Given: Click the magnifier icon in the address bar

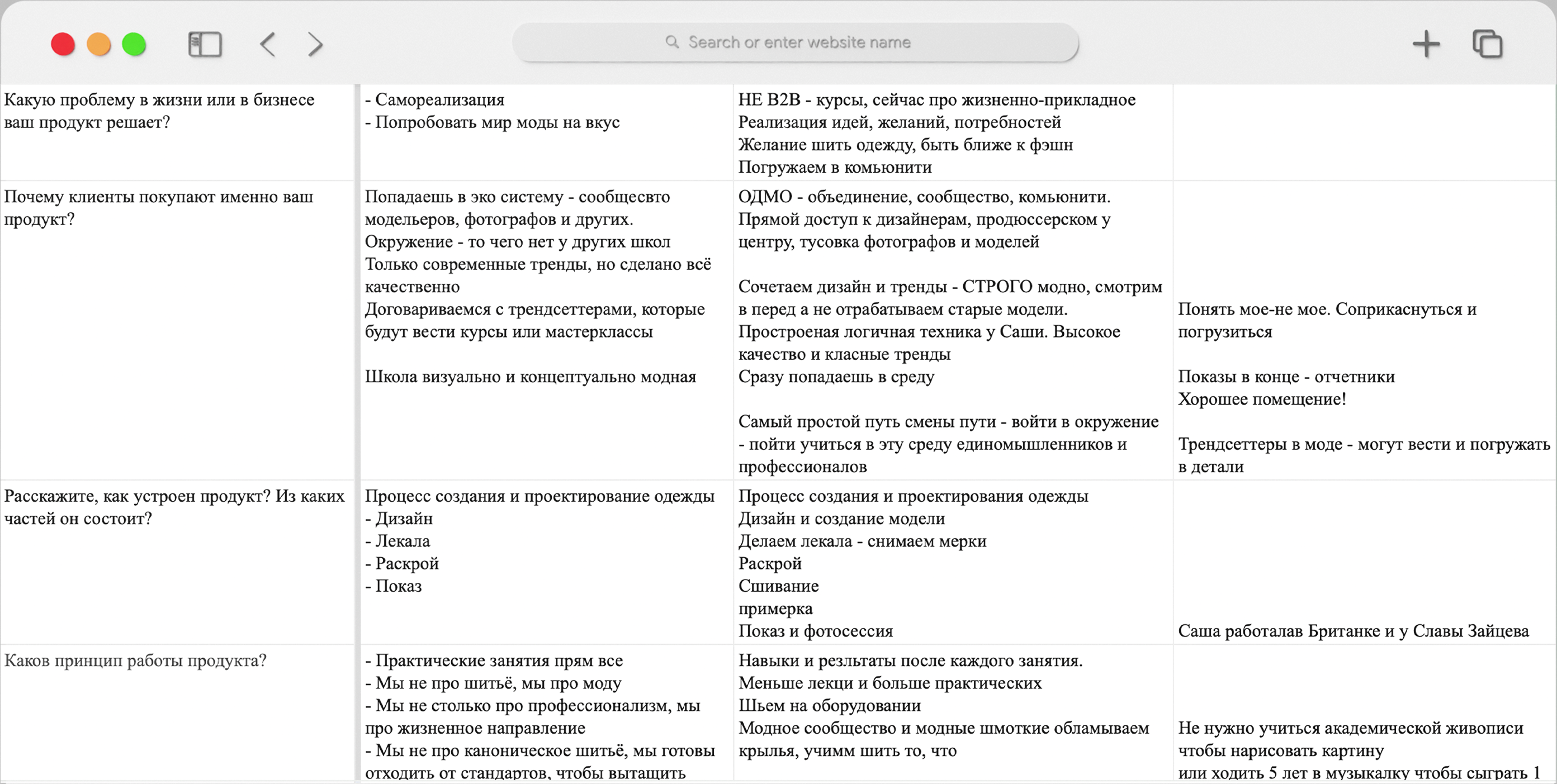Looking at the screenshot, I should click(x=671, y=42).
